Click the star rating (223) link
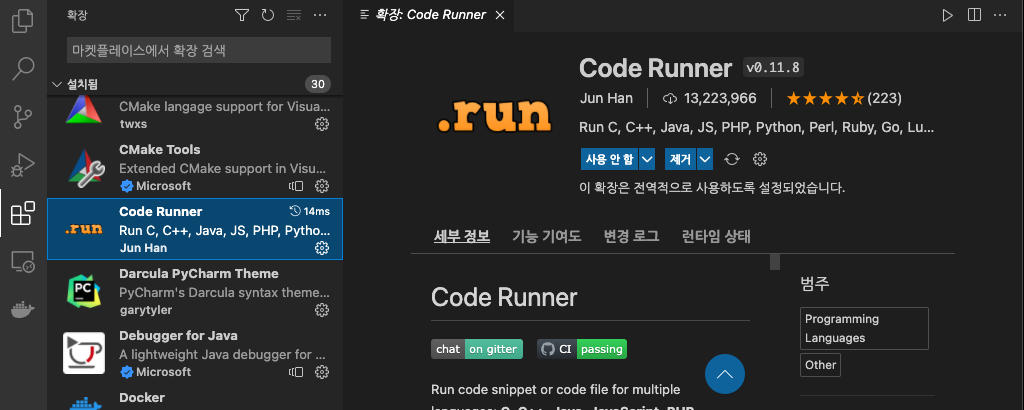Image resolution: width=1024 pixels, height=410 pixels. point(844,99)
